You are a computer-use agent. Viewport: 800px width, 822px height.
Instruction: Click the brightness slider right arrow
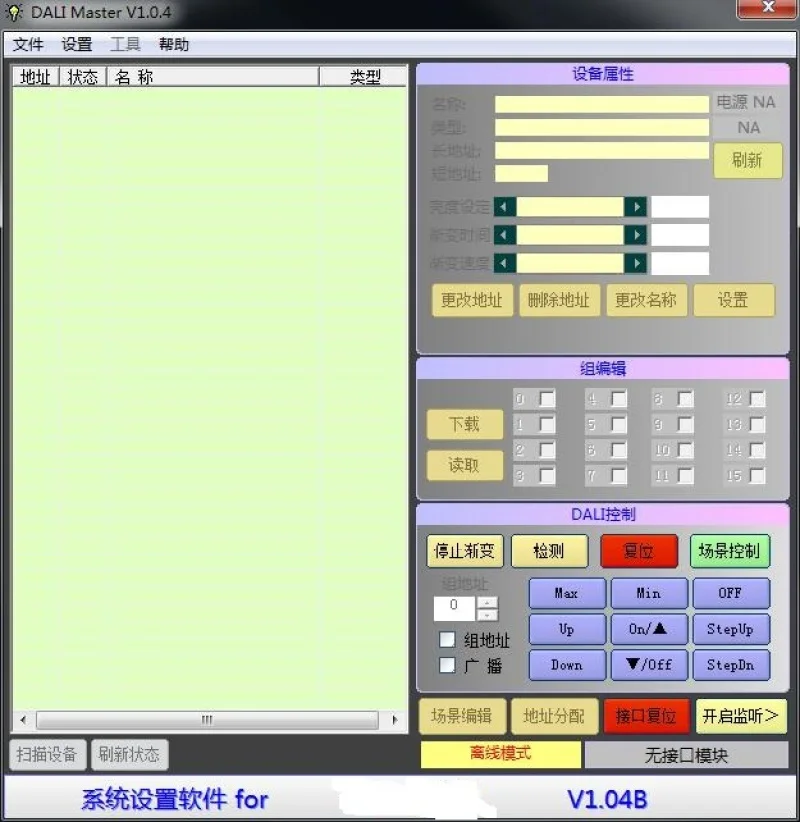636,207
